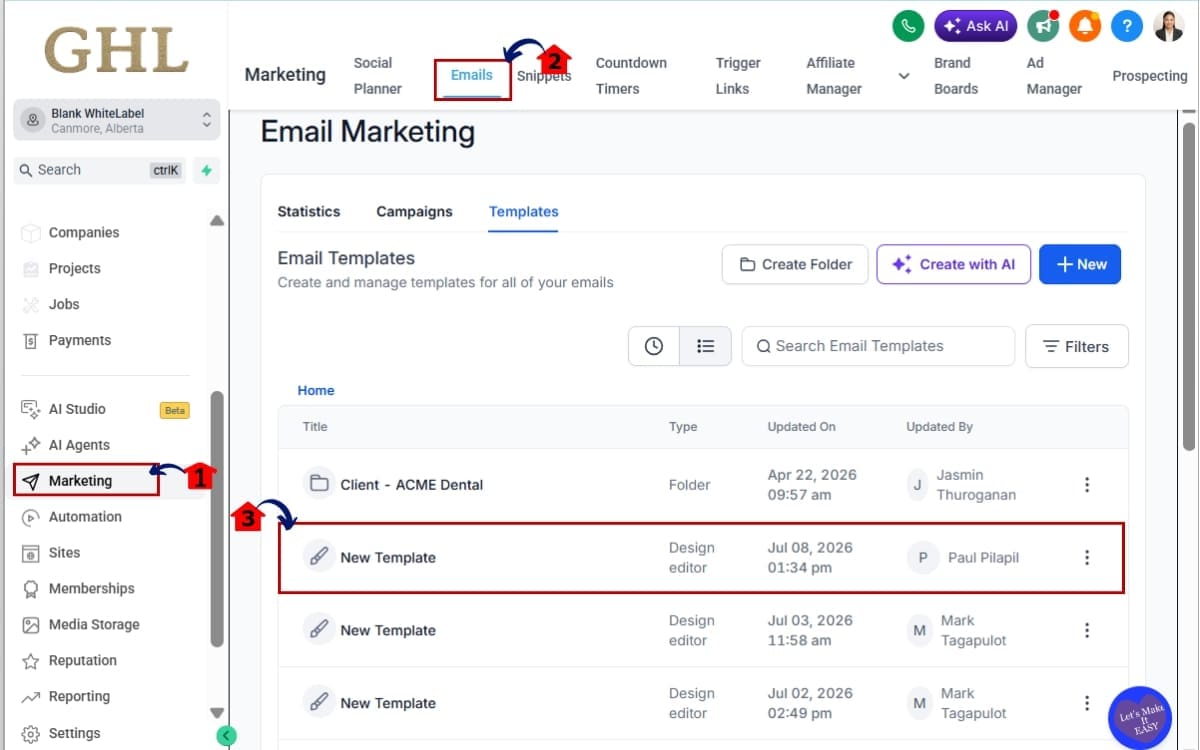Open options menu for Jul 02 template
The height and width of the screenshot is (750, 1200).
coord(1087,704)
